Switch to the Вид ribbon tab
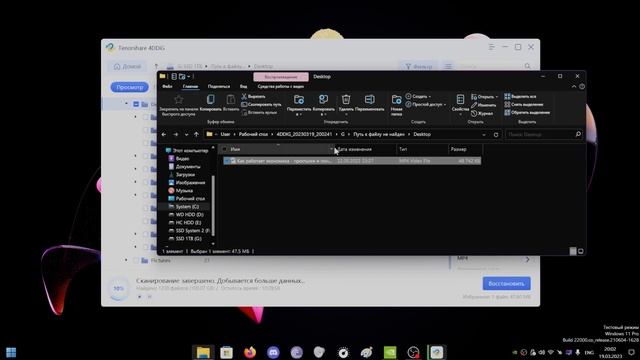This screenshot has height=360, width=640. click(244, 86)
